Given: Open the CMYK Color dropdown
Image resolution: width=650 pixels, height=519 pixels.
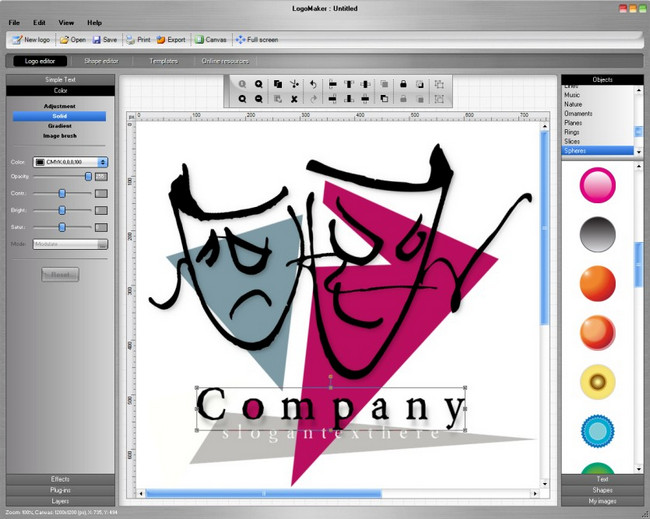Looking at the screenshot, I should (x=70, y=162).
